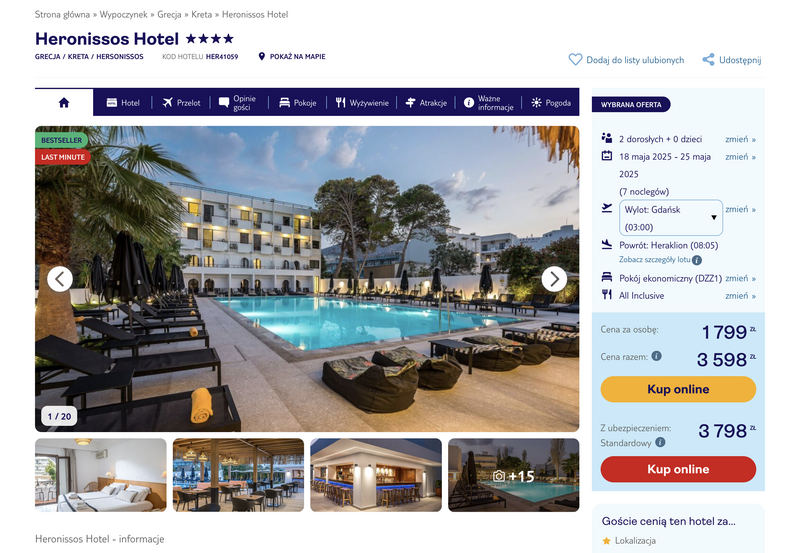Click the heart favorites icon
800x553 pixels.
pos(575,60)
